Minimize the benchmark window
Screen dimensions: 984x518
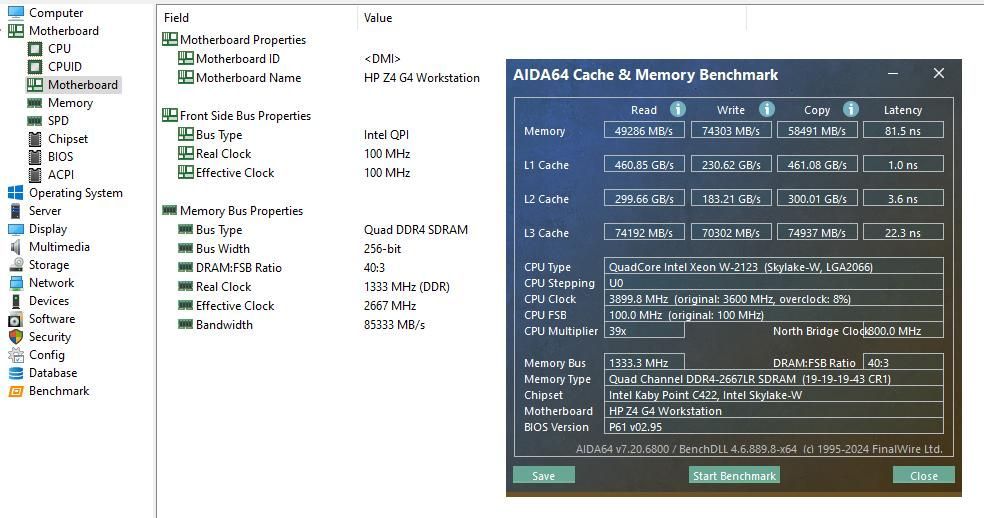point(894,73)
